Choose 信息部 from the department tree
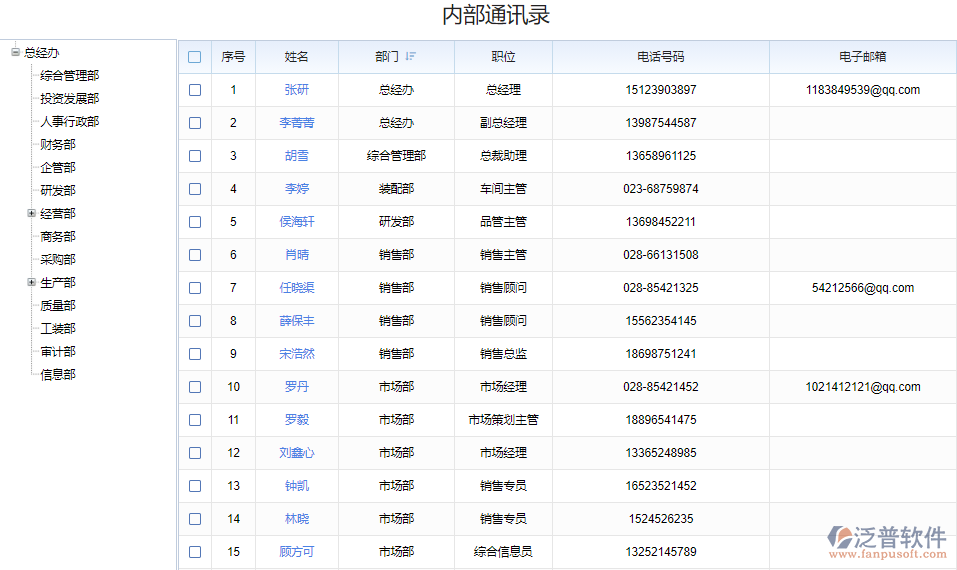The height and width of the screenshot is (570, 957). click(x=57, y=374)
